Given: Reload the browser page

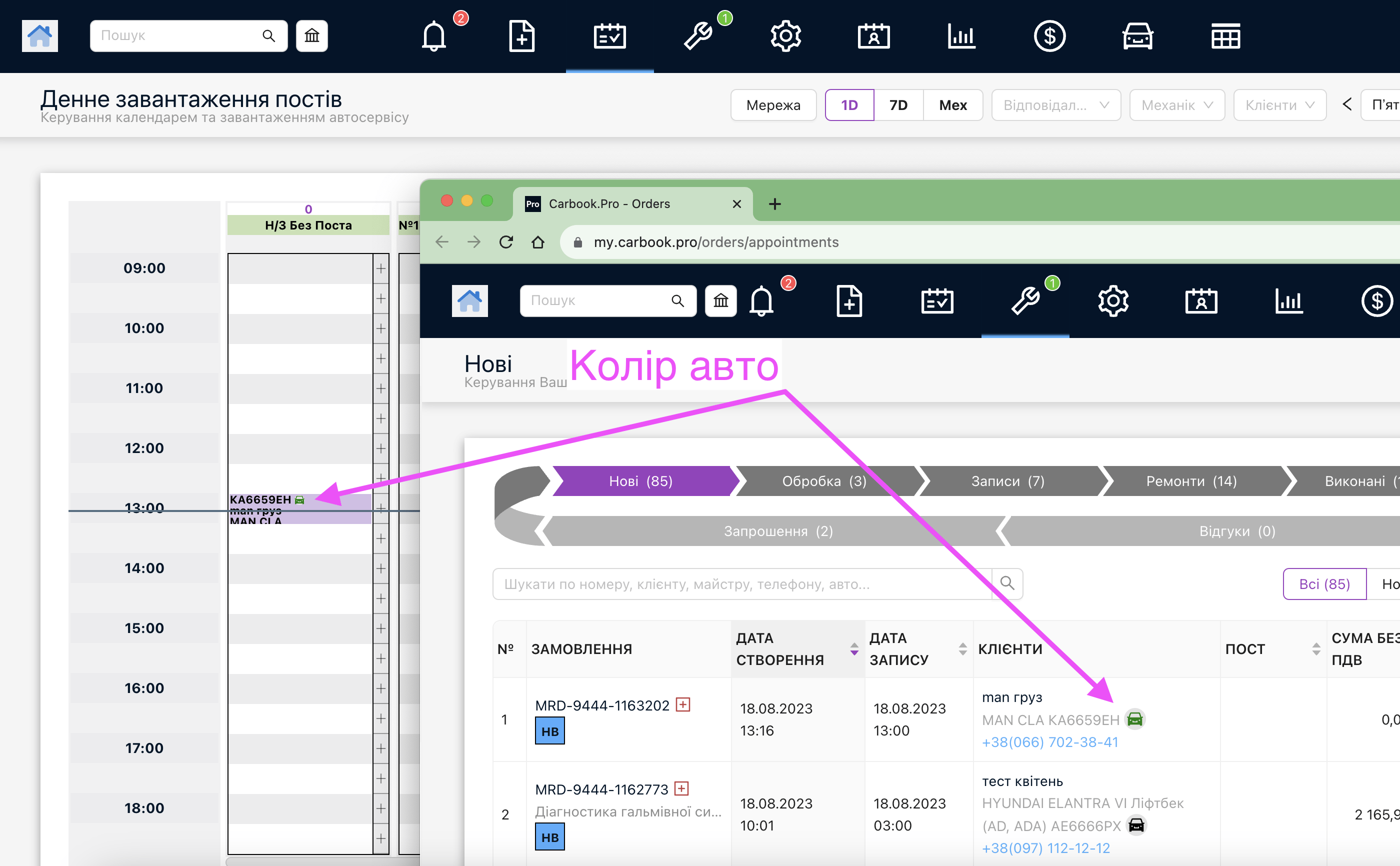Looking at the screenshot, I should pyautogui.click(x=506, y=242).
